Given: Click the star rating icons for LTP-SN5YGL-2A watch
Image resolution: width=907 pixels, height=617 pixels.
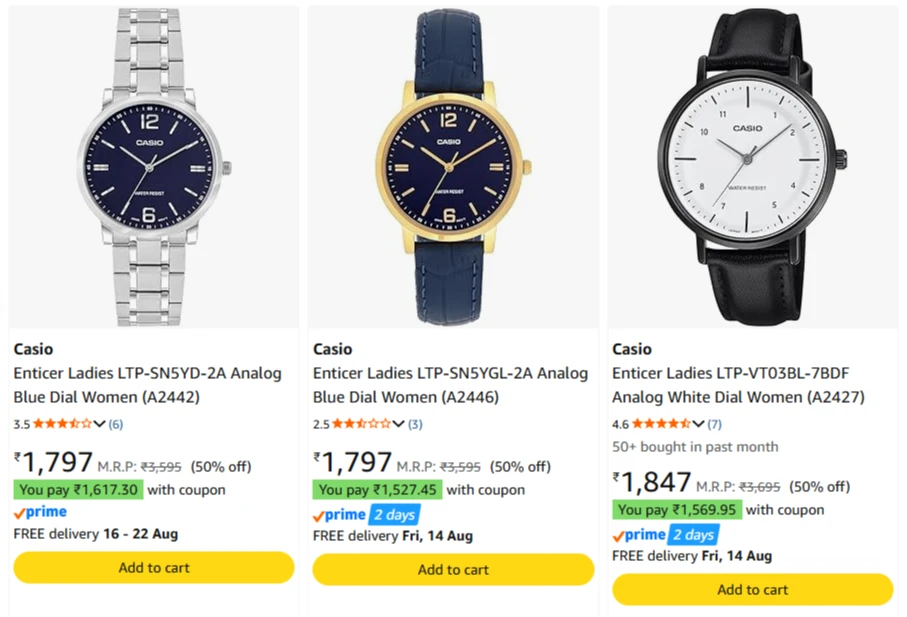Looking at the screenshot, I should 362,424.
